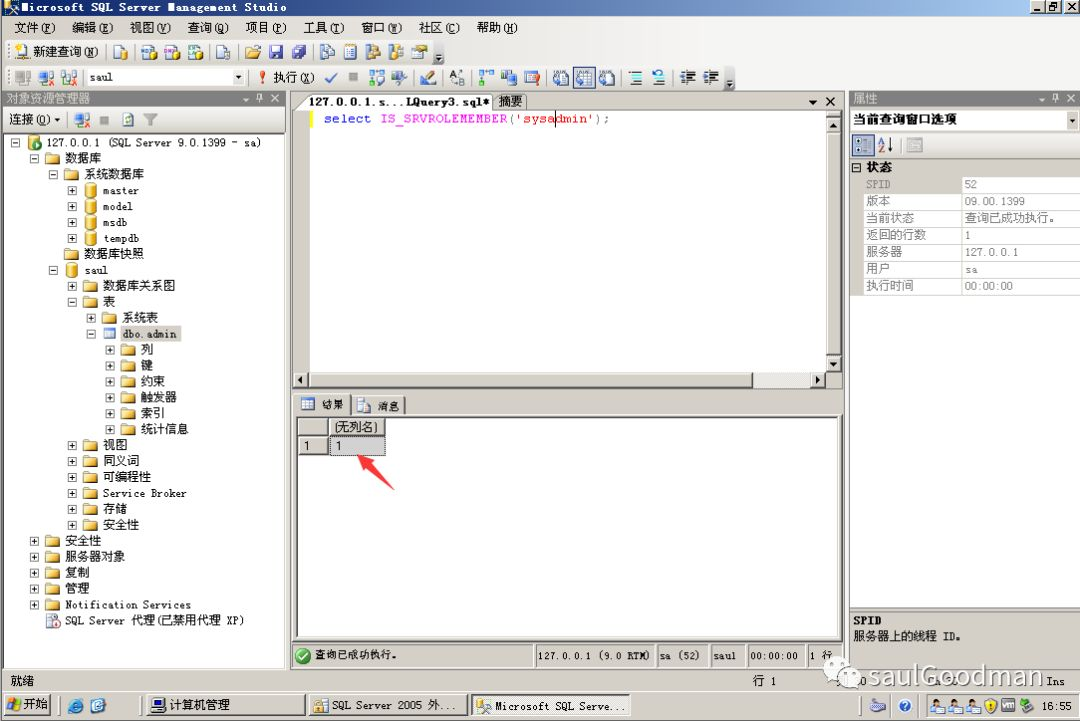Open a Database Engine Query from toolbar
The width and height of the screenshot is (1080, 721).
click(x=121, y=52)
